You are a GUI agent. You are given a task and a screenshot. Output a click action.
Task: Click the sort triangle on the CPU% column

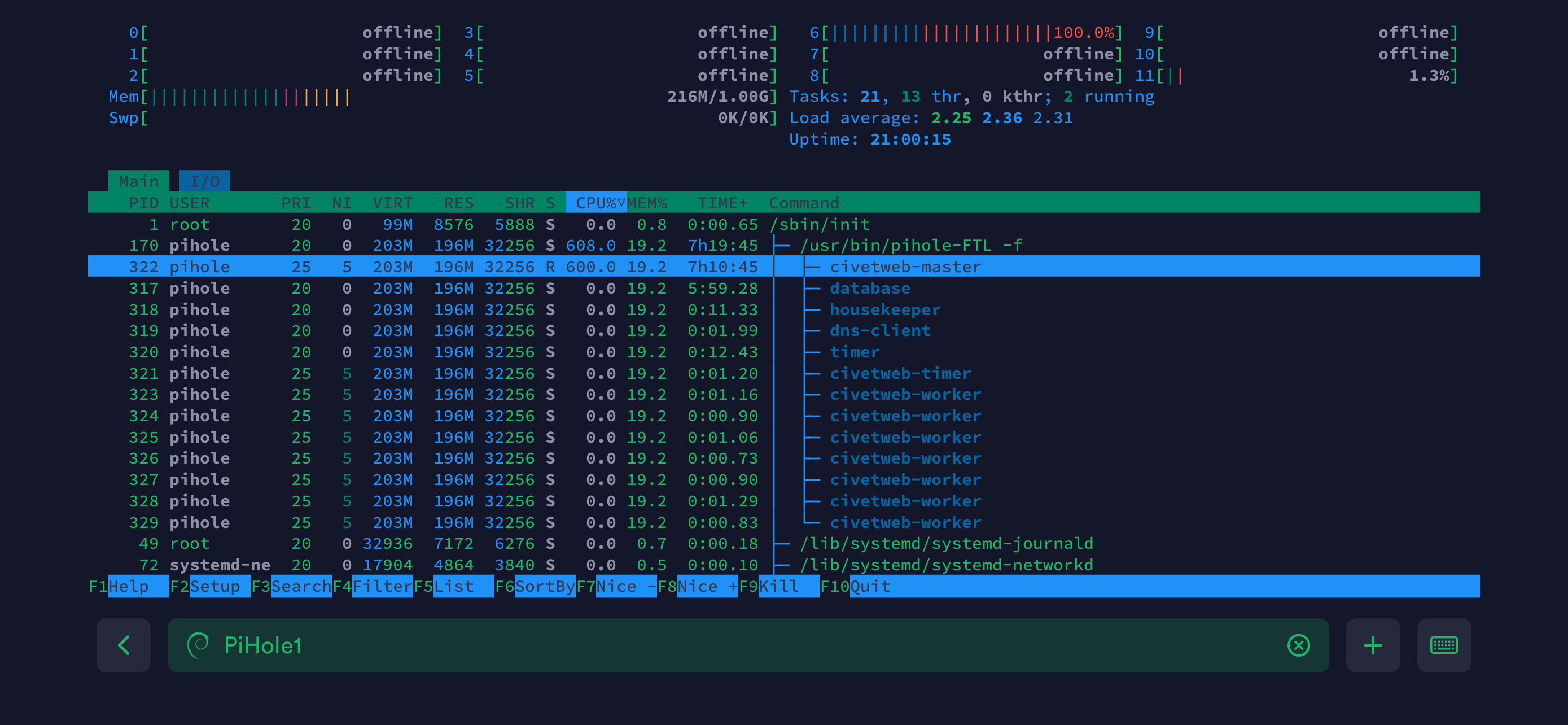pos(621,203)
